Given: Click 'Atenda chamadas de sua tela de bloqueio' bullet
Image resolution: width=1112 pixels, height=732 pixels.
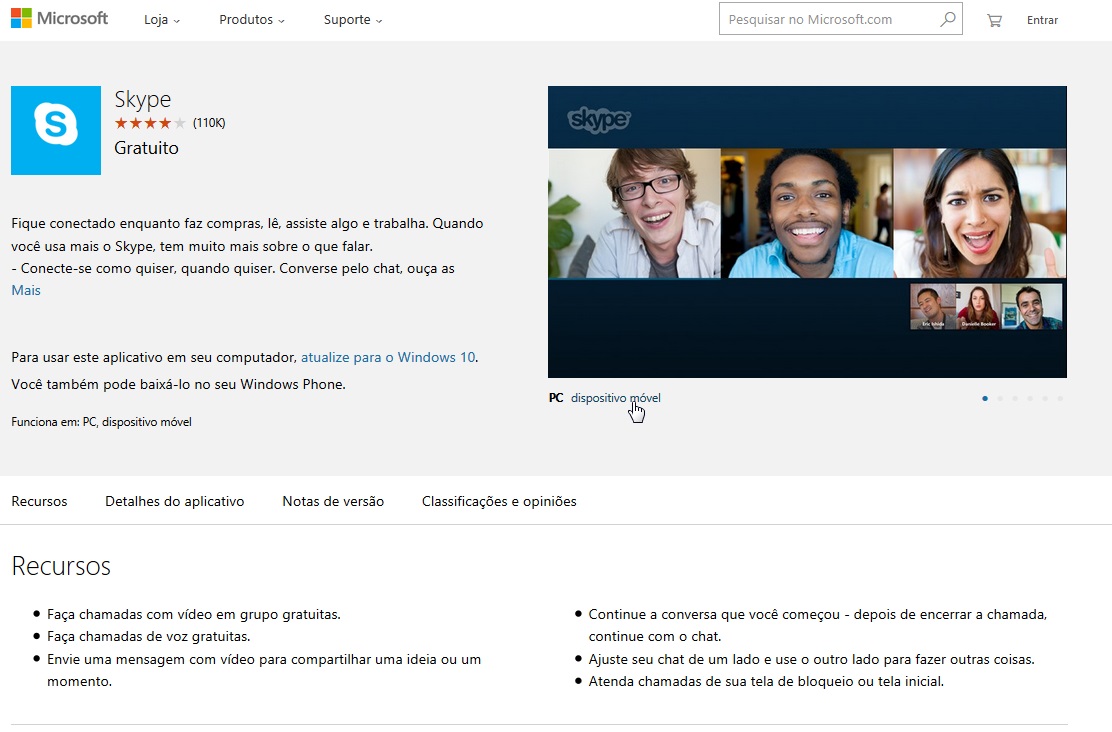Looking at the screenshot, I should point(766,682).
